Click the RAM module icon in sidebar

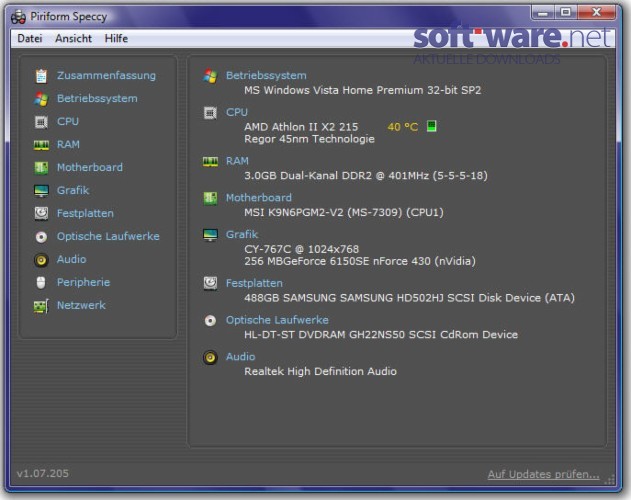(41, 145)
